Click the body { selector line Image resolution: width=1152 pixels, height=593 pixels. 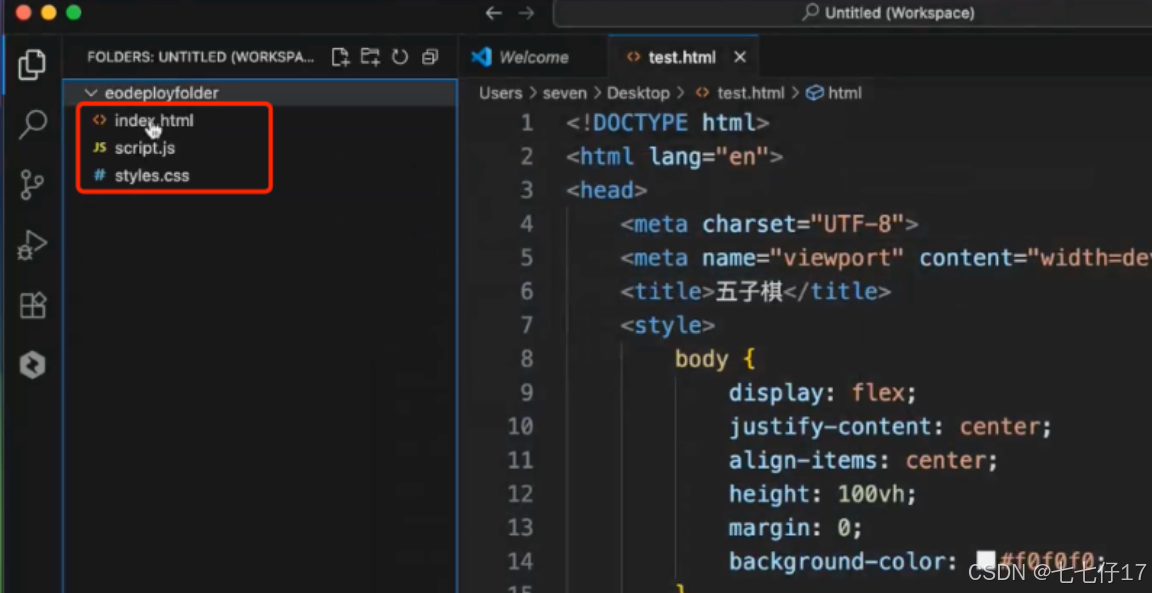[715, 359]
